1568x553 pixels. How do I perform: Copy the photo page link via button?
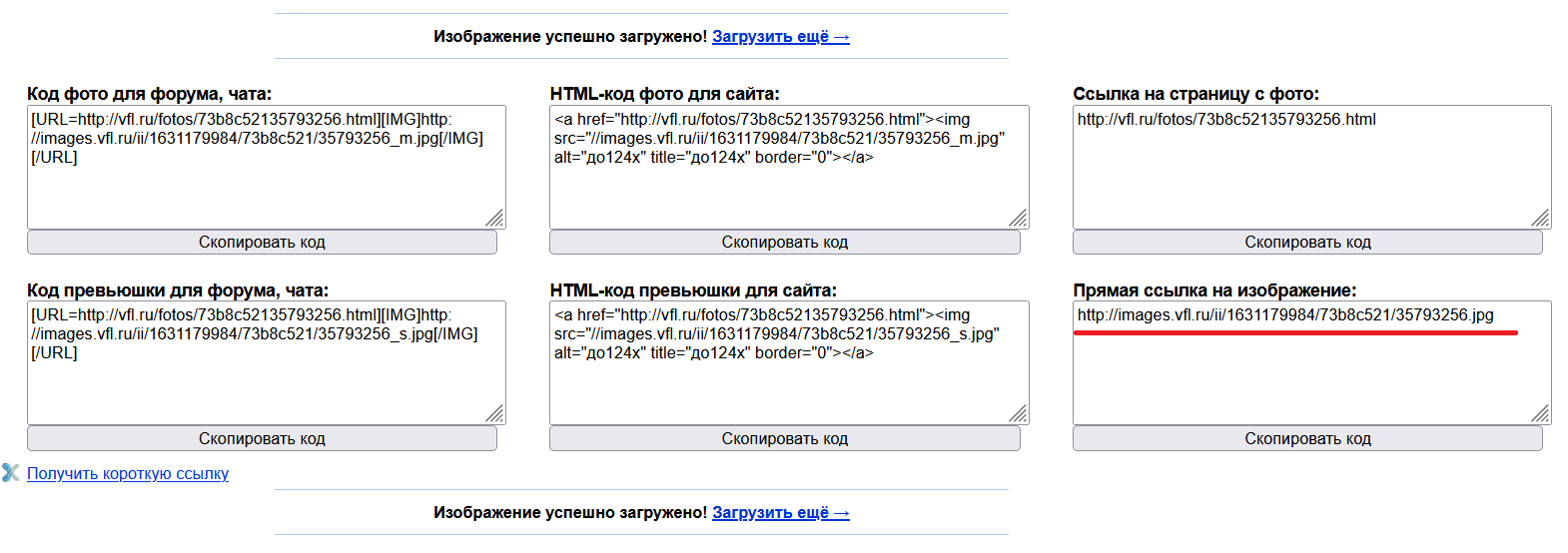pos(1307,243)
